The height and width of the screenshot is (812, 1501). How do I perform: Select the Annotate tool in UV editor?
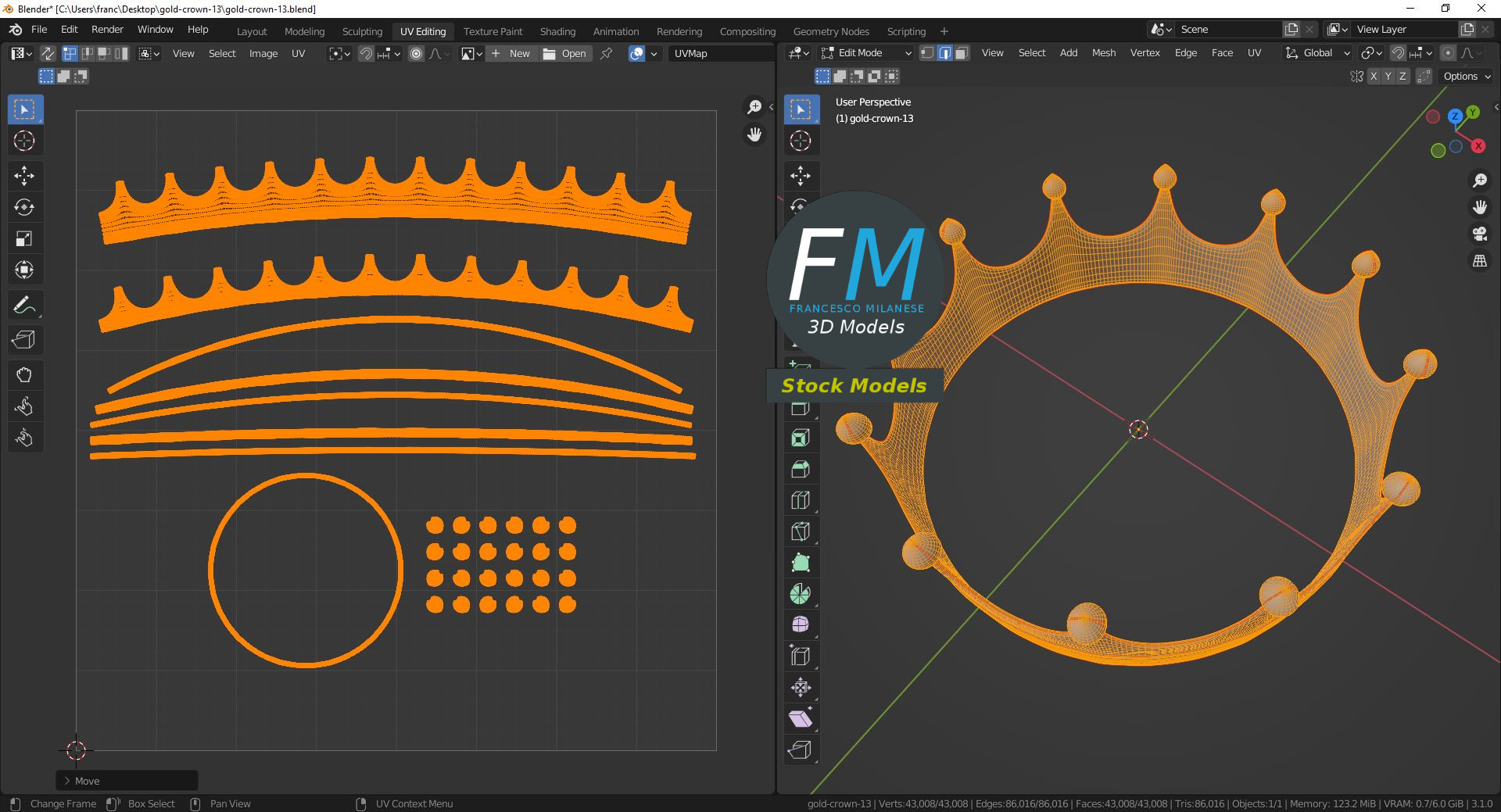tap(24, 306)
